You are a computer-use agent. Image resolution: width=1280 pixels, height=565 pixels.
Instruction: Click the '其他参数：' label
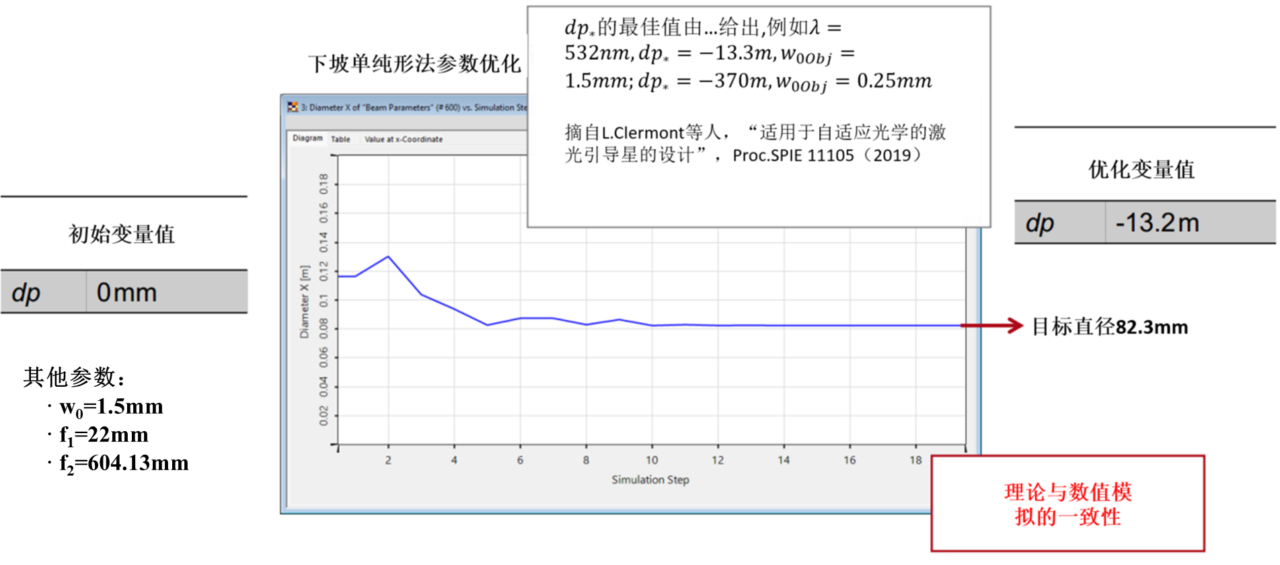tap(76, 379)
